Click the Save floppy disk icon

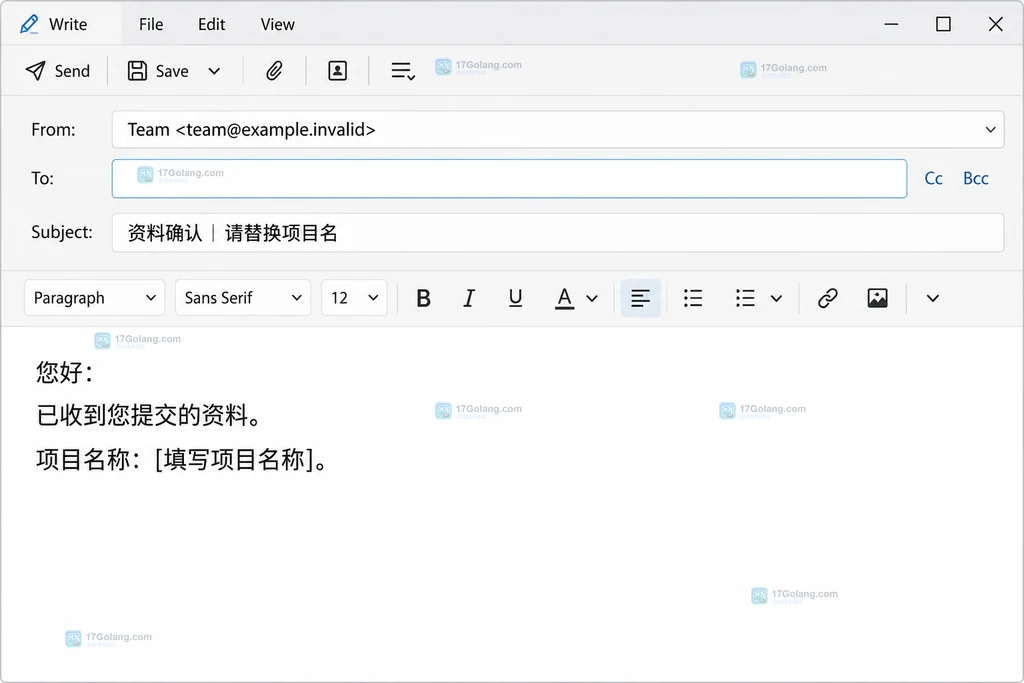click(137, 71)
